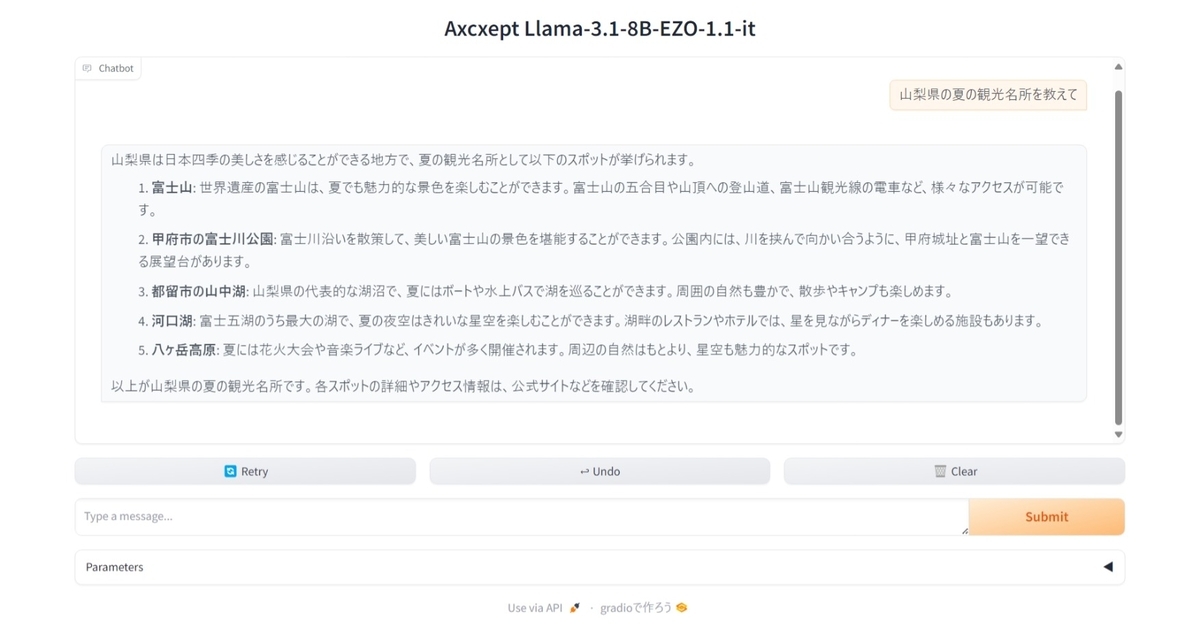Image resolution: width=1200 pixels, height=630 pixels.
Task: Click chat scrollbar up arrow
Action: [1118, 68]
